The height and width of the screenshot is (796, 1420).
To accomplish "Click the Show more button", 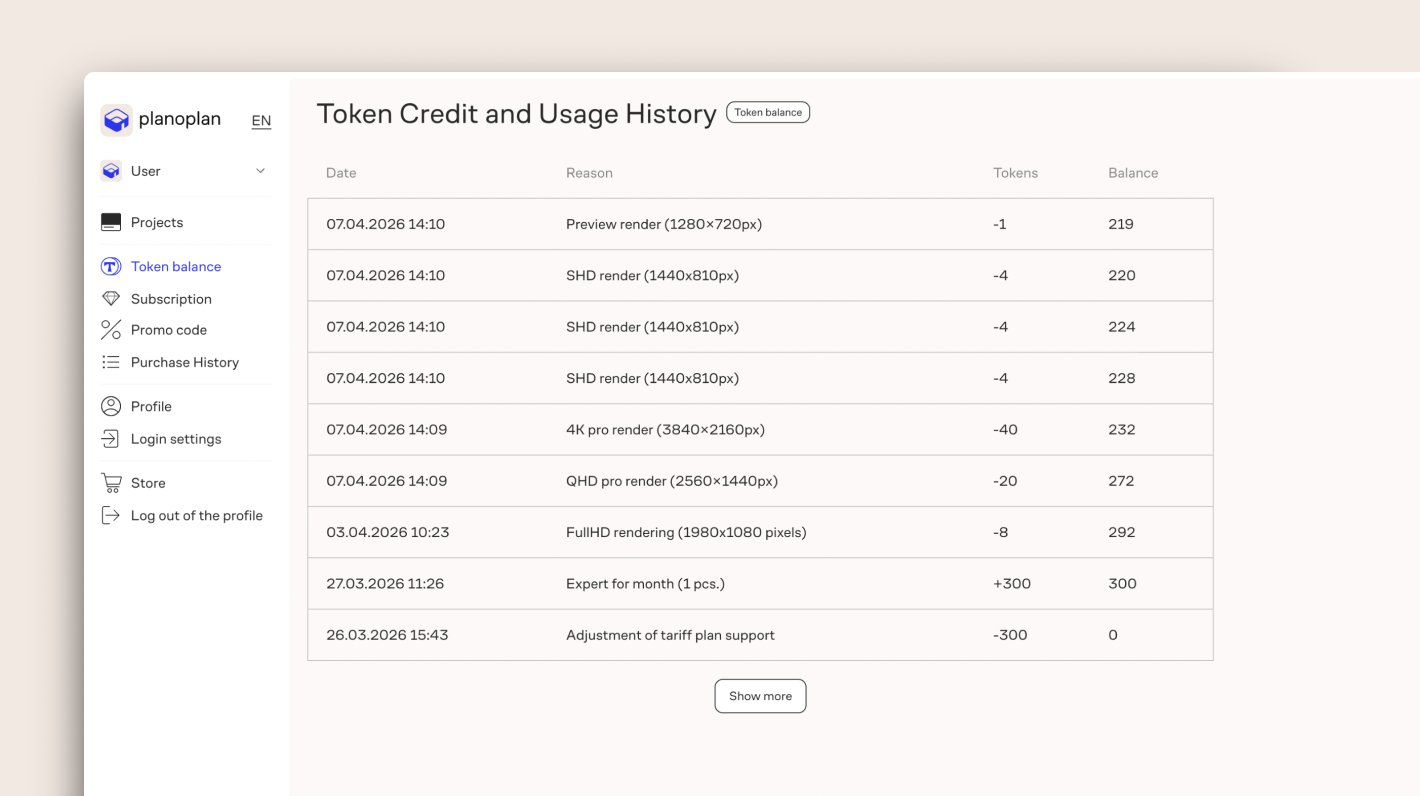I will pyautogui.click(x=760, y=695).
